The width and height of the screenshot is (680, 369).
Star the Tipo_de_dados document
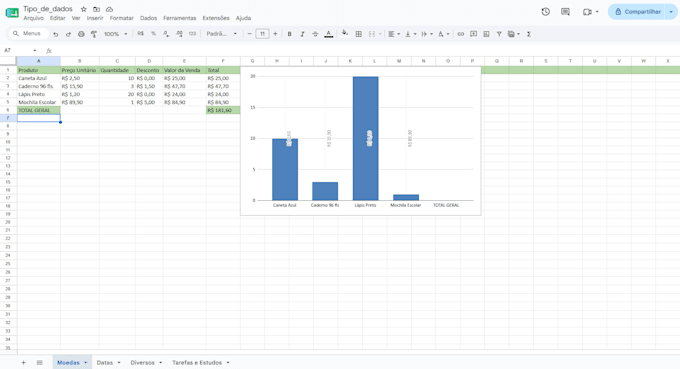tap(84, 9)
